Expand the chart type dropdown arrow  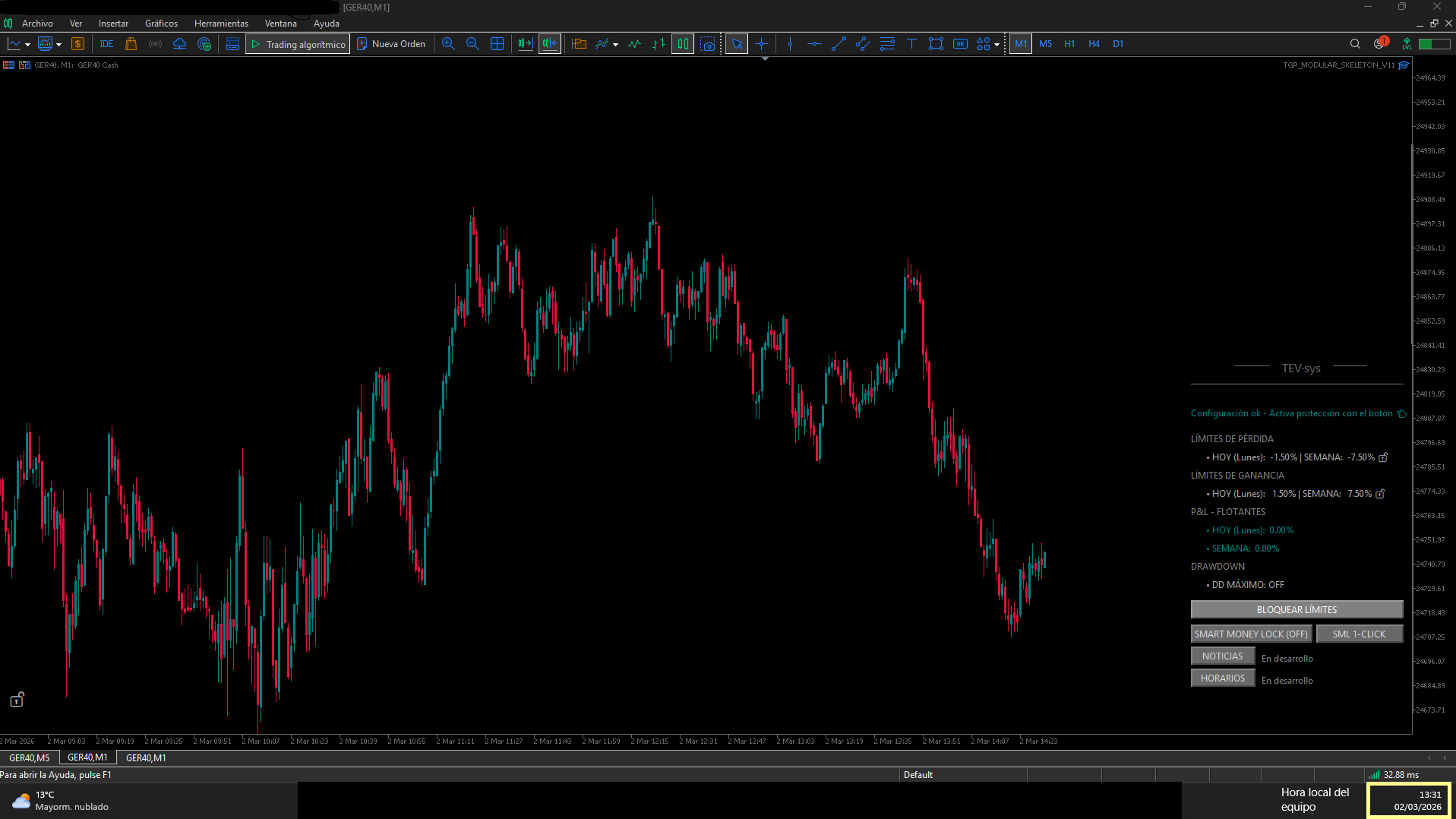coord(28,45)
